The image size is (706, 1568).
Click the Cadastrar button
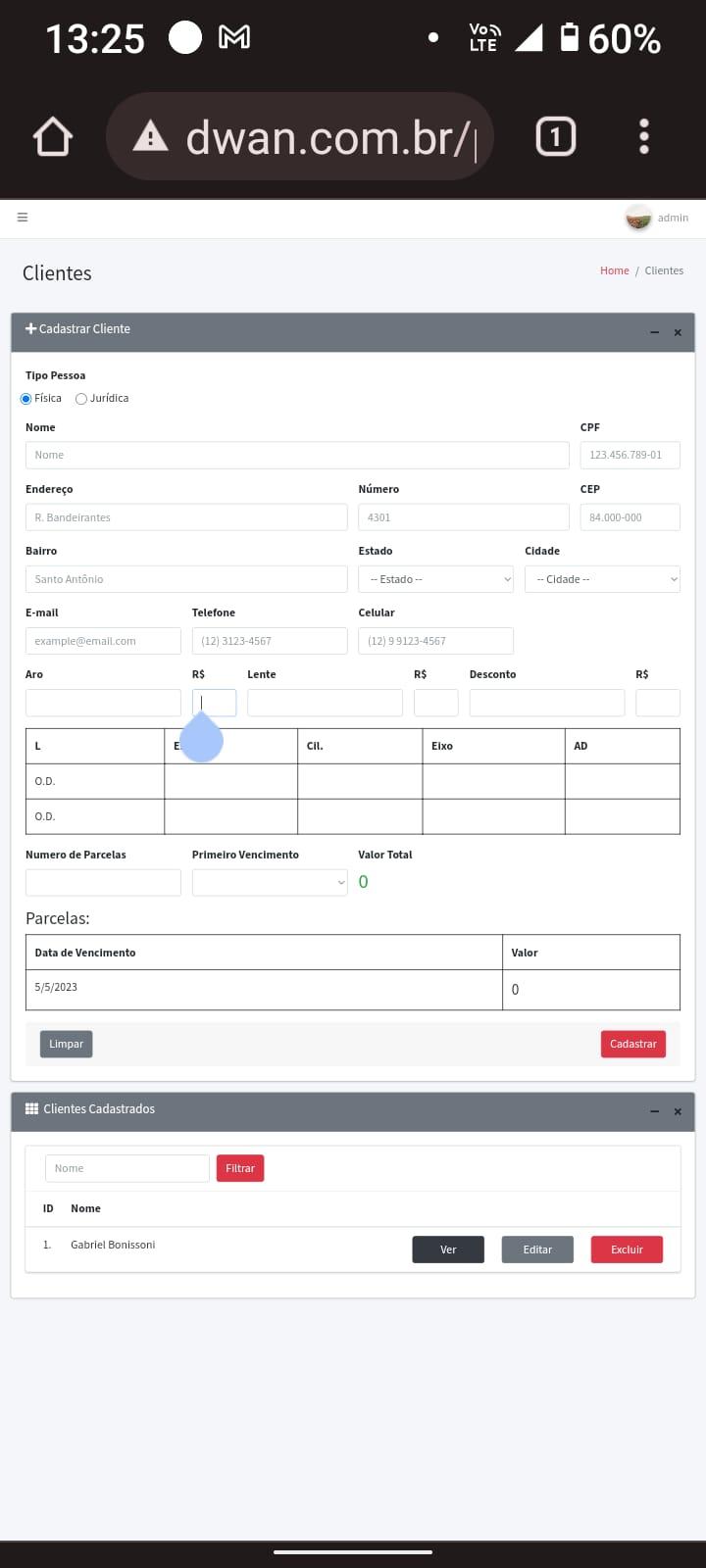[x=633, y=1045]
